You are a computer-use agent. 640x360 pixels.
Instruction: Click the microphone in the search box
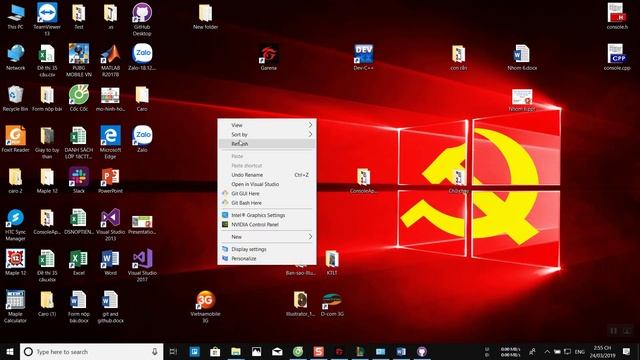[x=155, y=351]
